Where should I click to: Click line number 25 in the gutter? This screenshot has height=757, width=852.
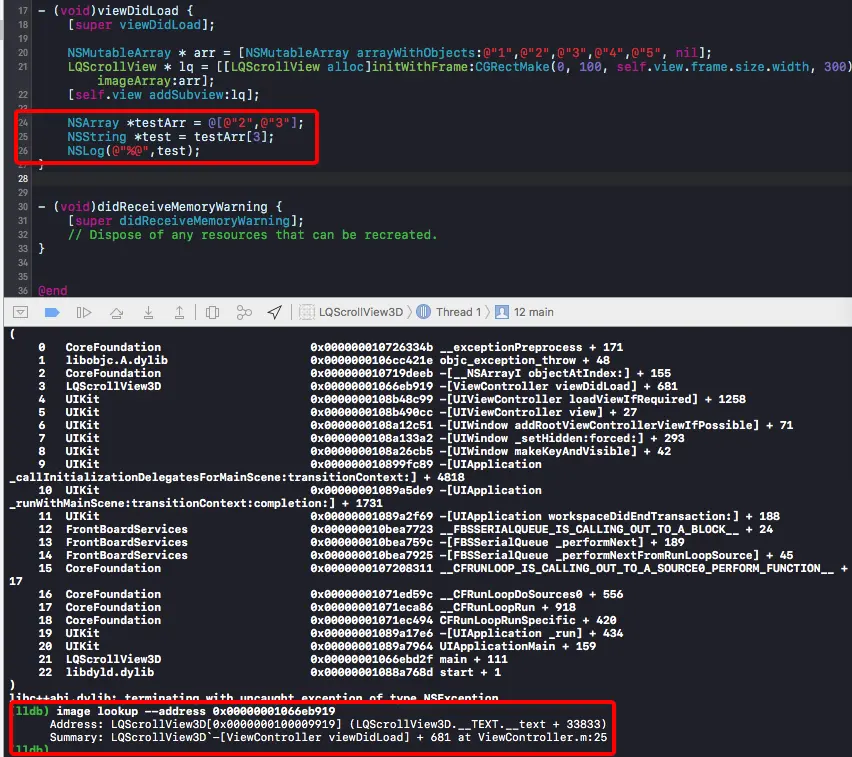coord(23,137)
